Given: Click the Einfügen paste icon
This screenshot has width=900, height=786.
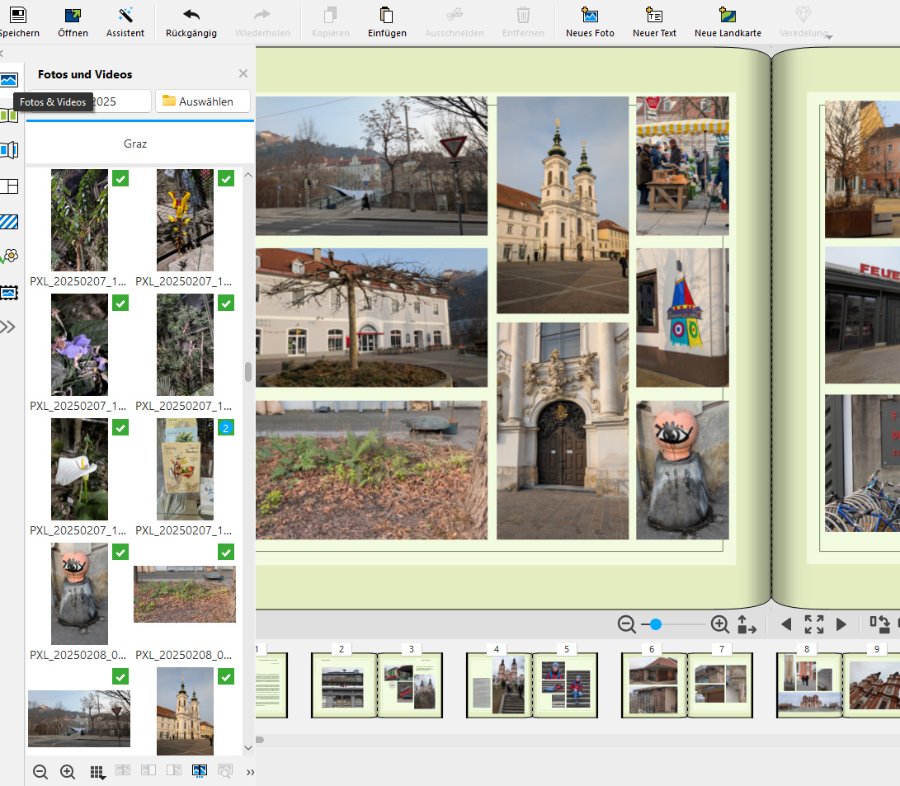Looking at the screenshot, I should point(387,21).
